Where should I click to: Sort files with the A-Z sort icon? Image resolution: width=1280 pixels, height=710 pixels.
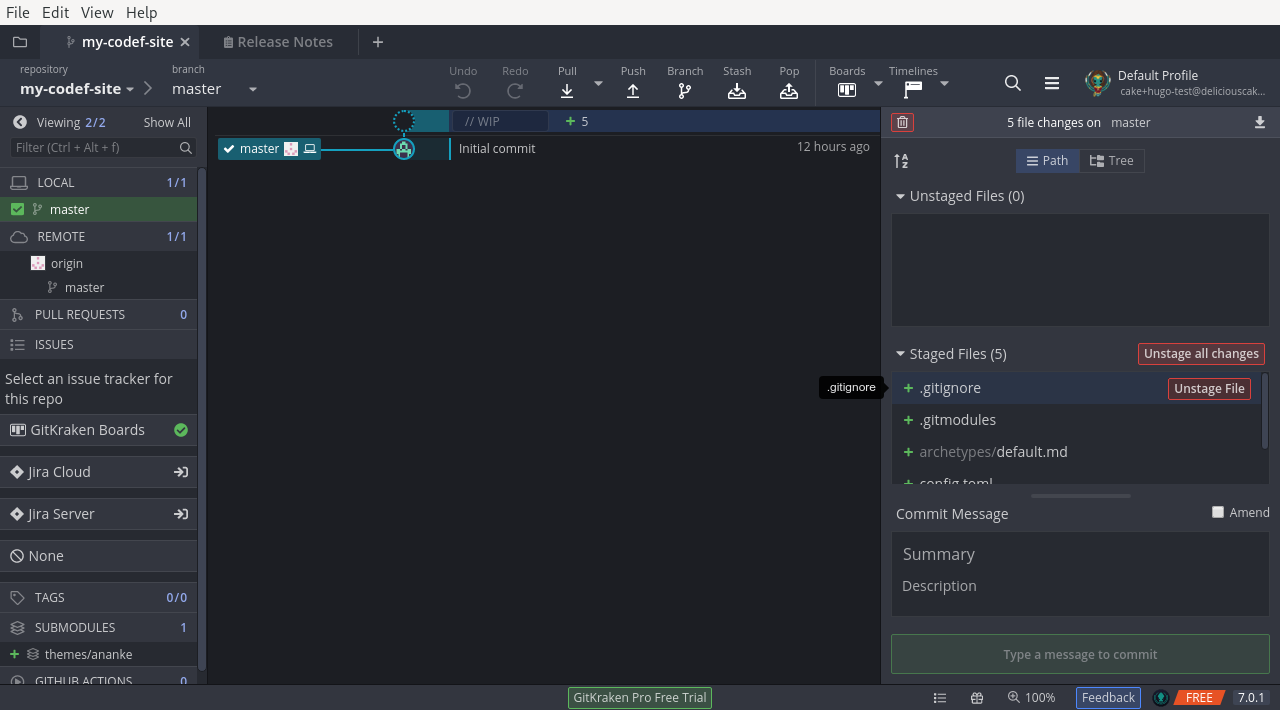coord(901,161)
